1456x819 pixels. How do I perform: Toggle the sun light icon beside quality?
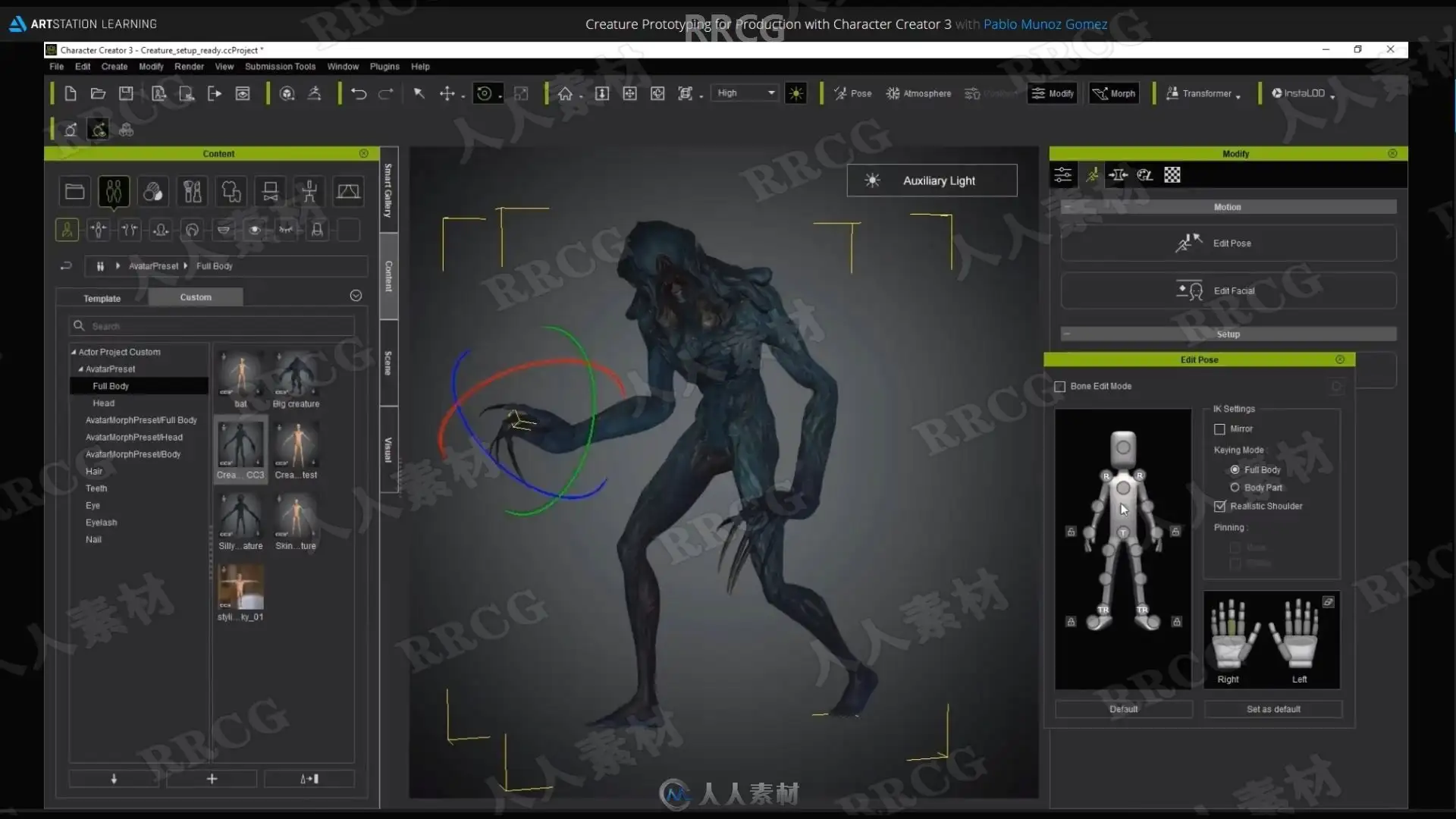pyautogui.click(x=795, y=93)
